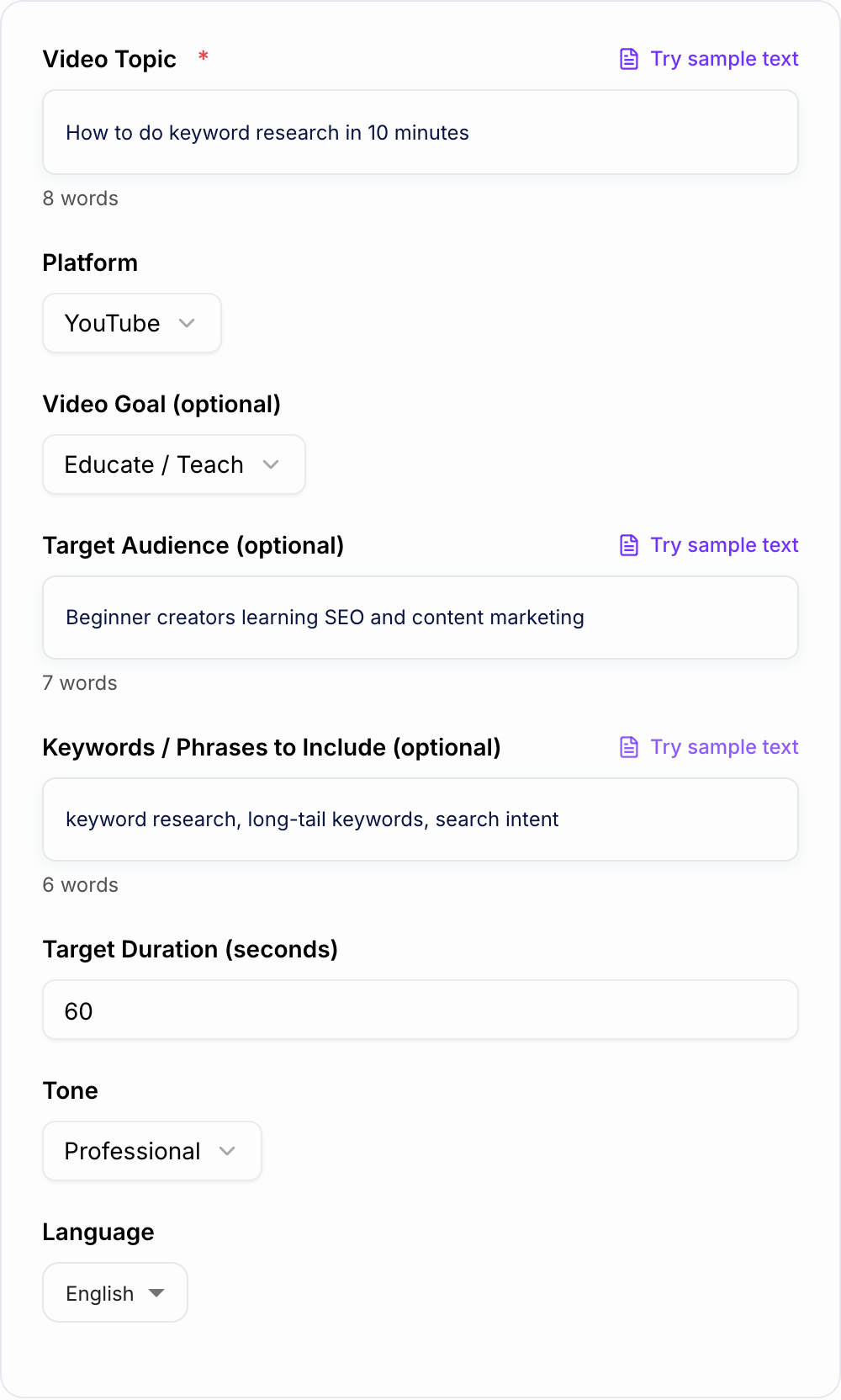Click the 'Video Goal (optional)' label
Viewport: 841px width, 1400px height.
tap(161, 404)
